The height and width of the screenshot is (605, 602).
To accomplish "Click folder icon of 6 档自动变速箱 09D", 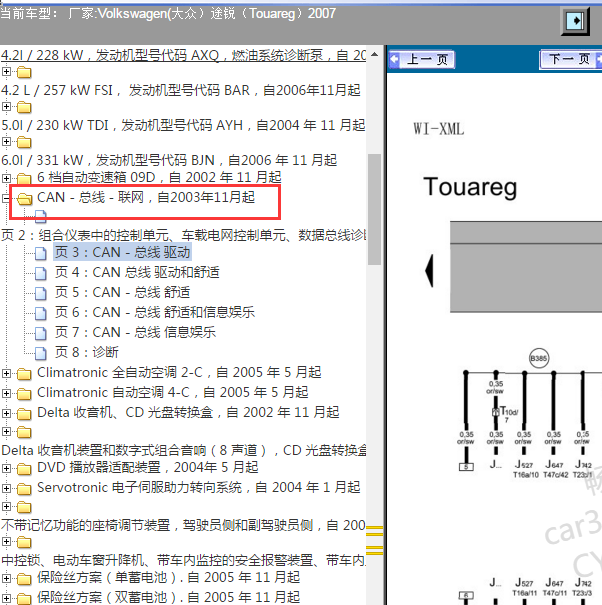I will [24, 178].
